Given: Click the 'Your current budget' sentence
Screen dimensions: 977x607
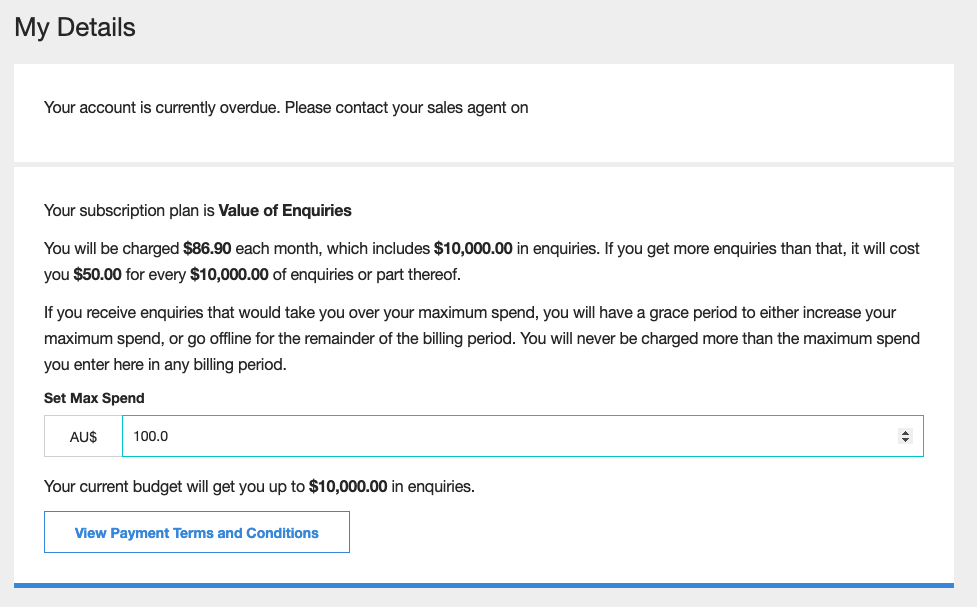Looking at the screenshot, I should (x=259, y=487).
